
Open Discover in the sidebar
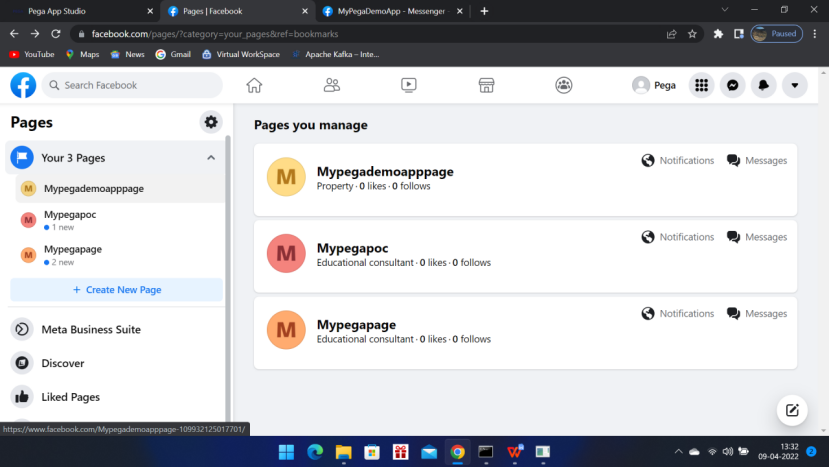coord(116,363)
